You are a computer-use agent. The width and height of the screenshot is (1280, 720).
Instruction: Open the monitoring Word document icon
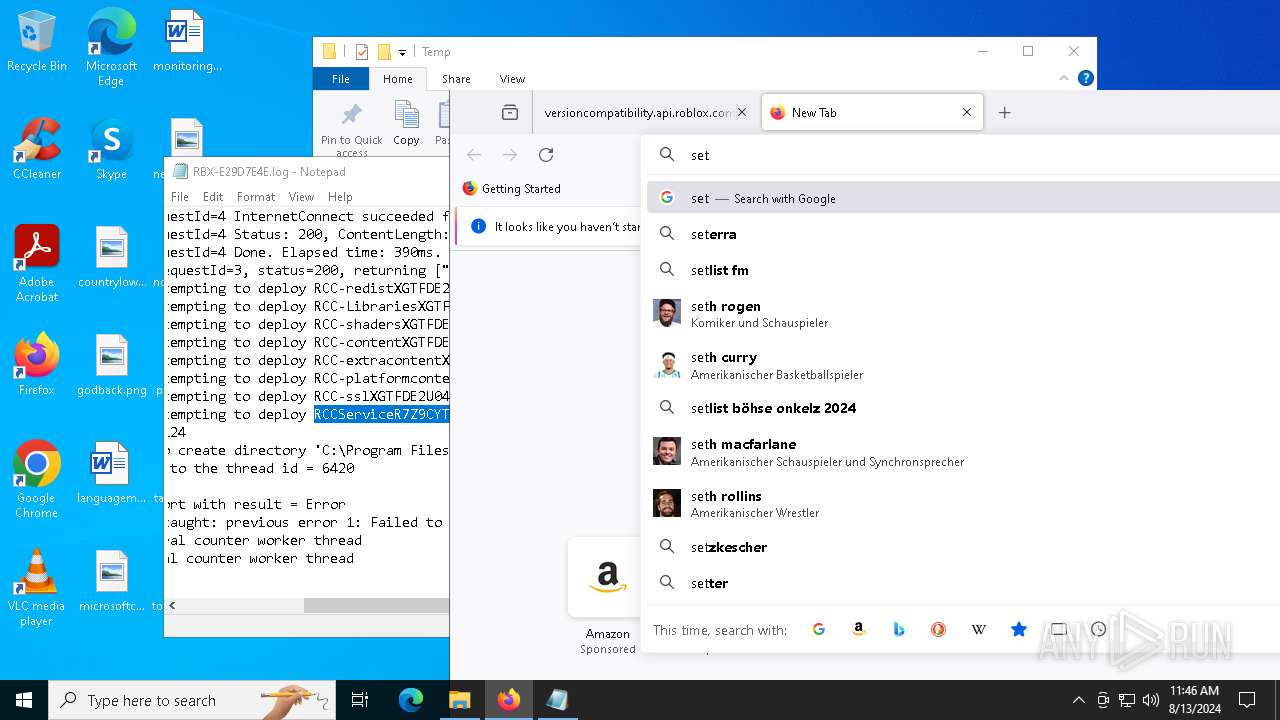(186, 42)
